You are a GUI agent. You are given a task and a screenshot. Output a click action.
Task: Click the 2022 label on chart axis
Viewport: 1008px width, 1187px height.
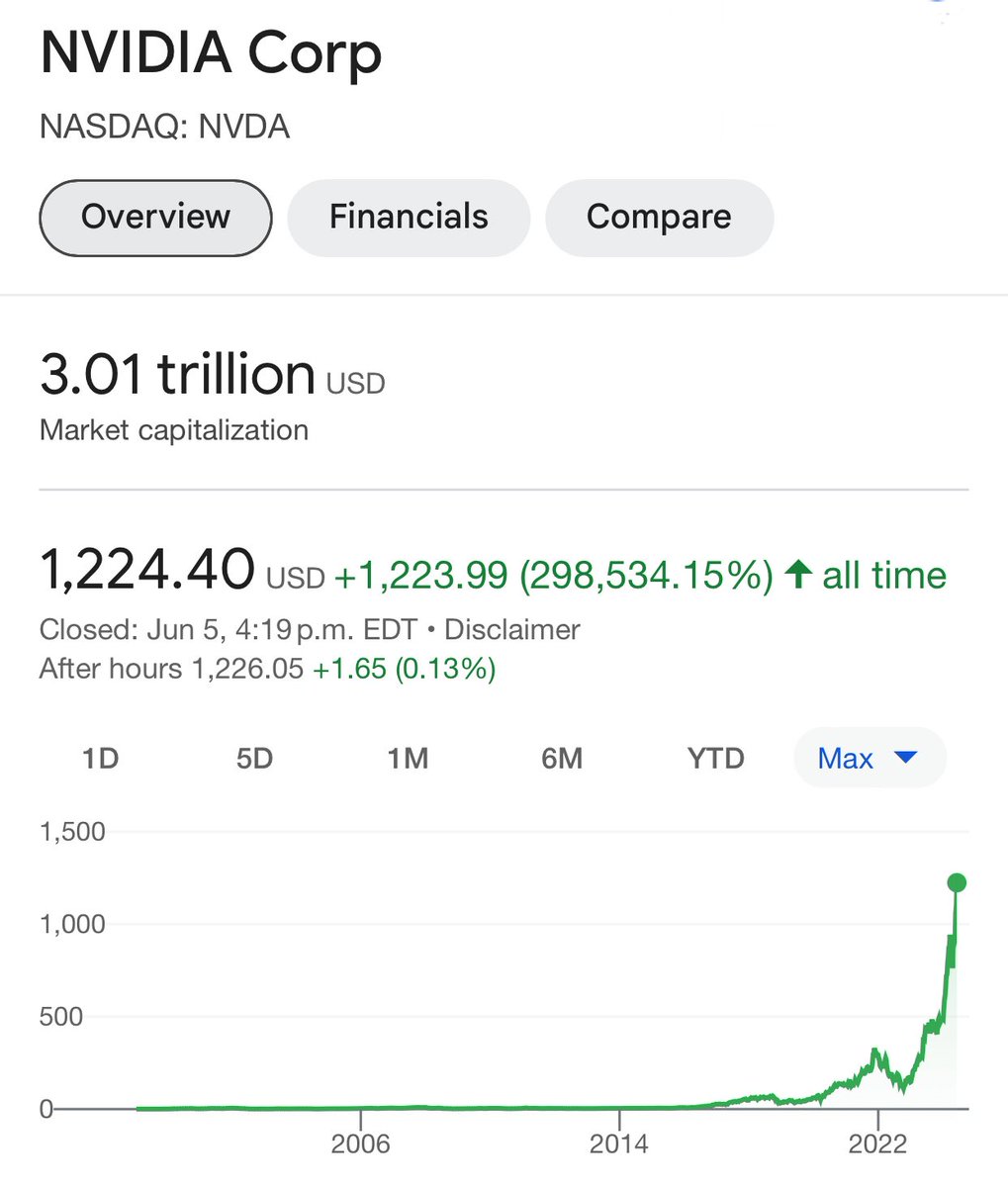coord(877,1143)
